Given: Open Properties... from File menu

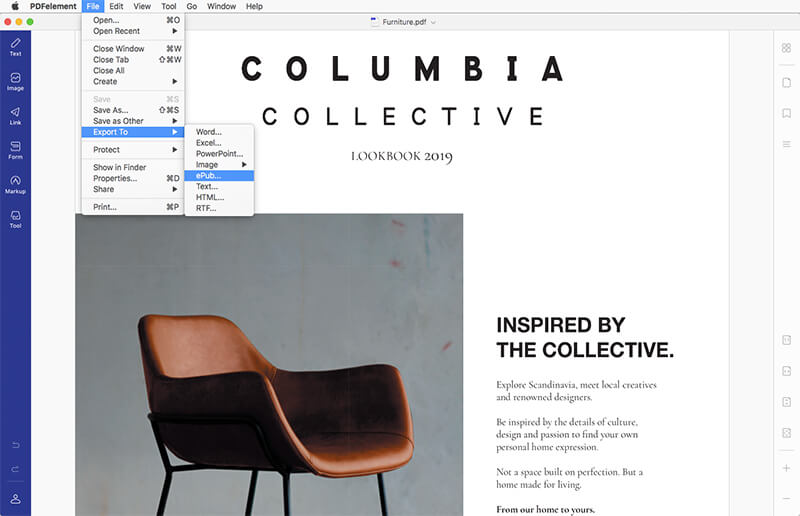Looking at the screenshot, I should point(133,178).
